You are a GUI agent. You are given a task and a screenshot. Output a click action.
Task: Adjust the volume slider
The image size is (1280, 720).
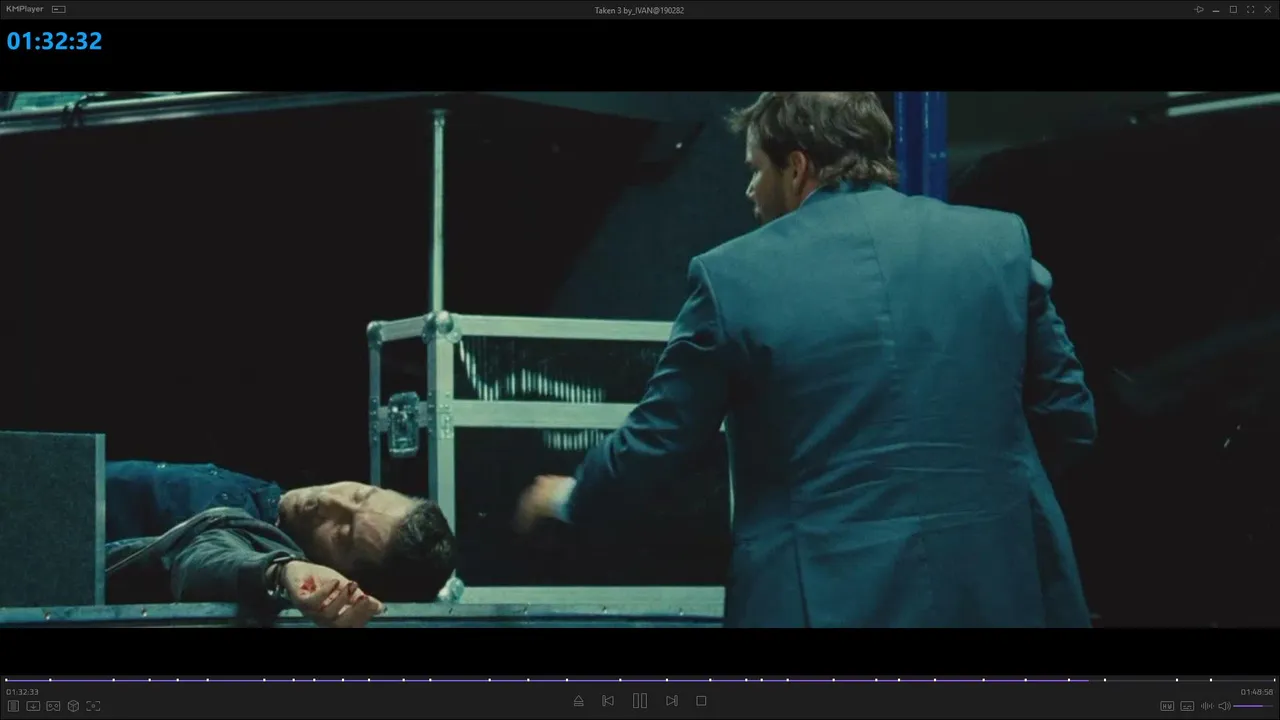pos(1254,706)
